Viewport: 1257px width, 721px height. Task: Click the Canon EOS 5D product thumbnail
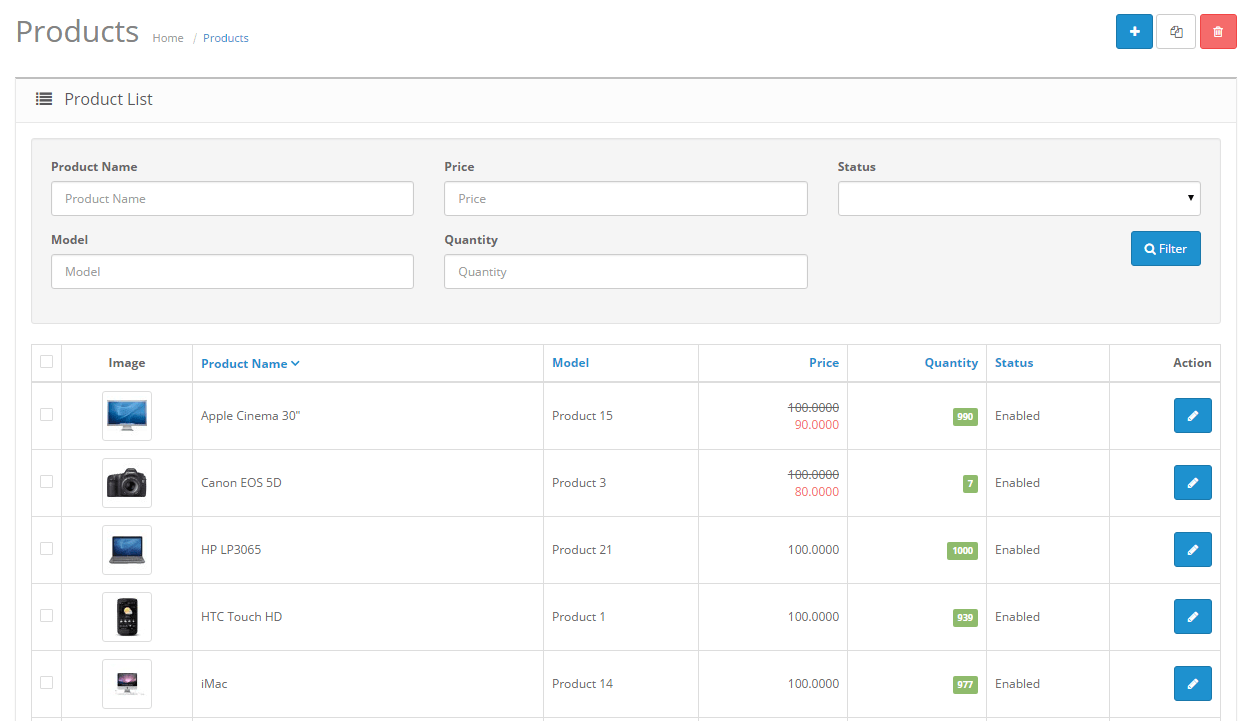[127, 482]
